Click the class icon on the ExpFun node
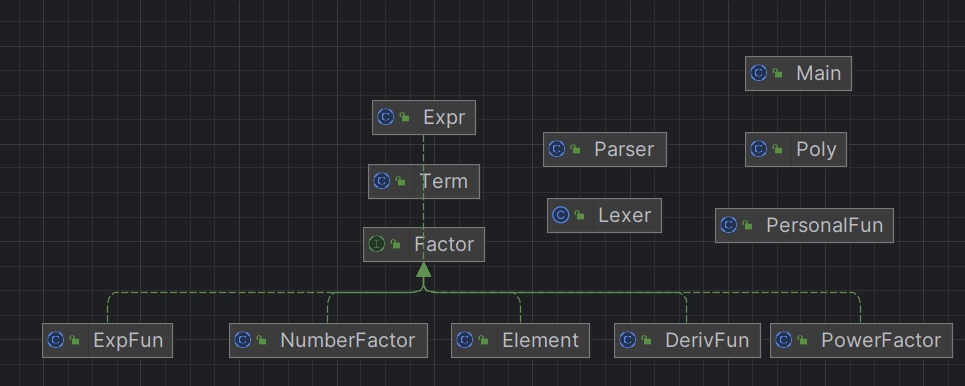This screenshot has height=386, width=965. 55,340
